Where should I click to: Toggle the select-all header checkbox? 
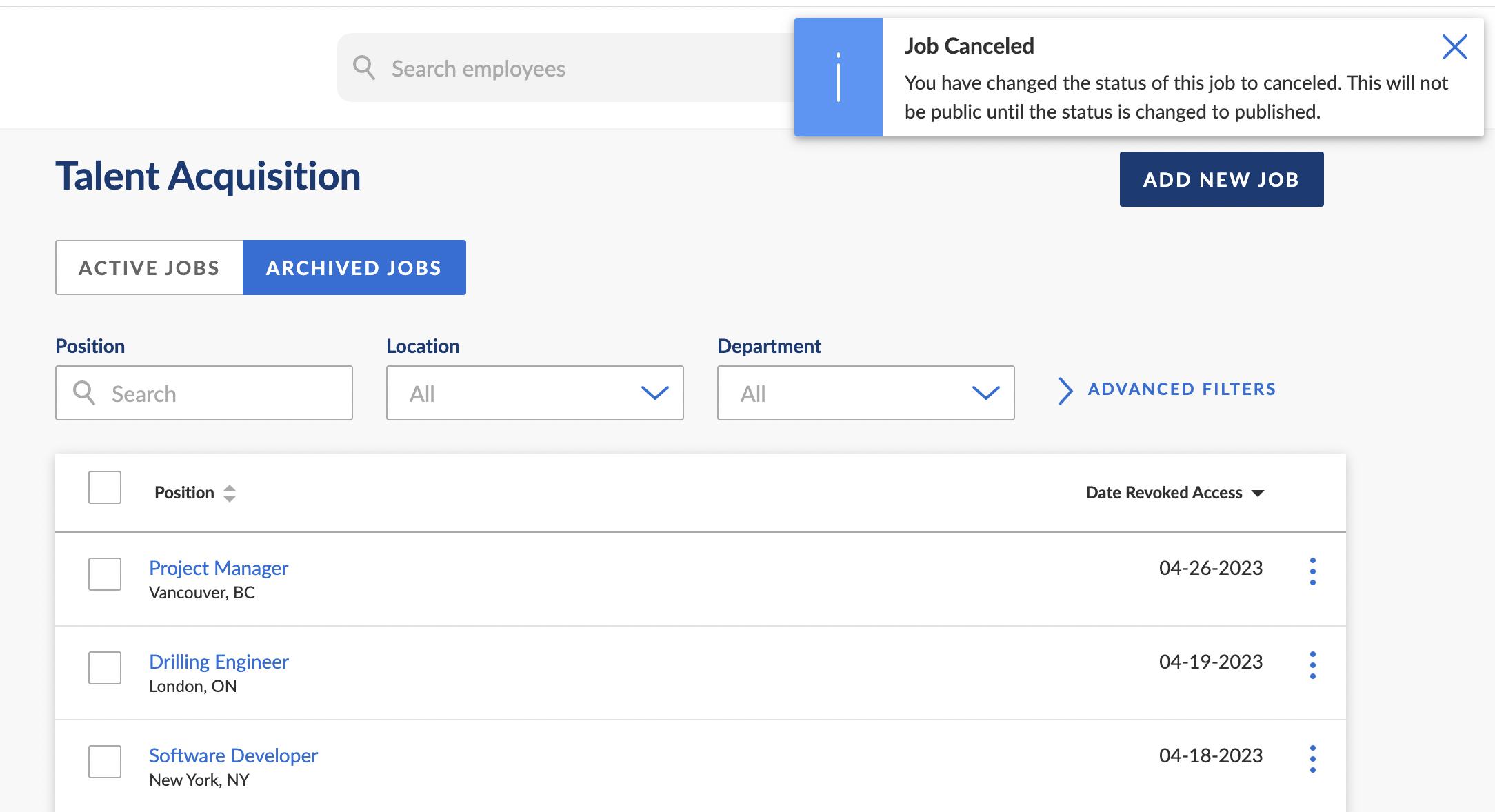click(105, 487)
